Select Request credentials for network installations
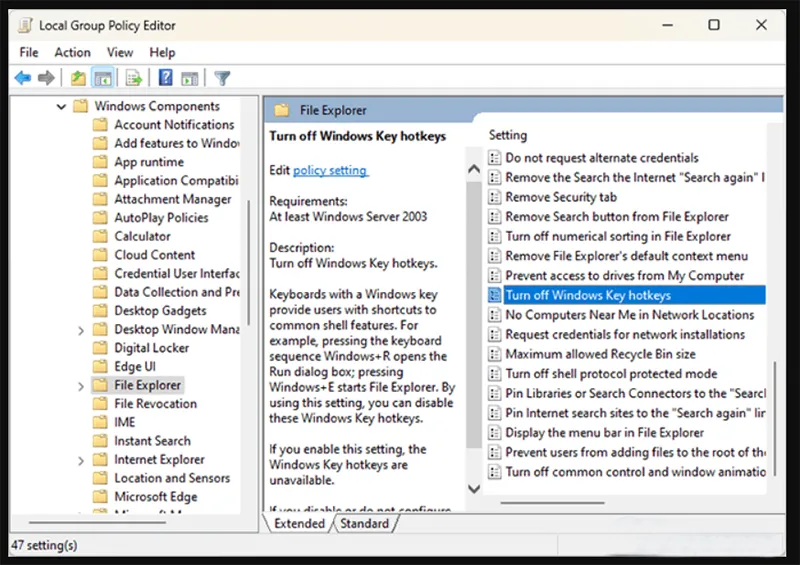The width and height of the screenshot is (800, 565). pyautogui.click(x=625, y=334)
